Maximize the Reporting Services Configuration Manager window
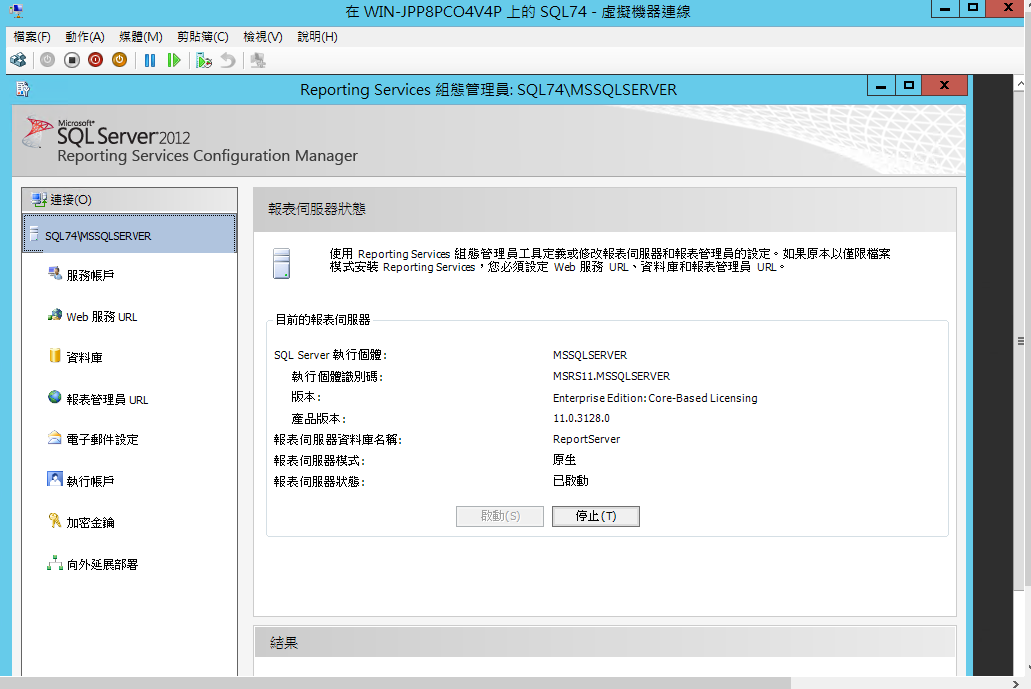 (x=909, y=85)
